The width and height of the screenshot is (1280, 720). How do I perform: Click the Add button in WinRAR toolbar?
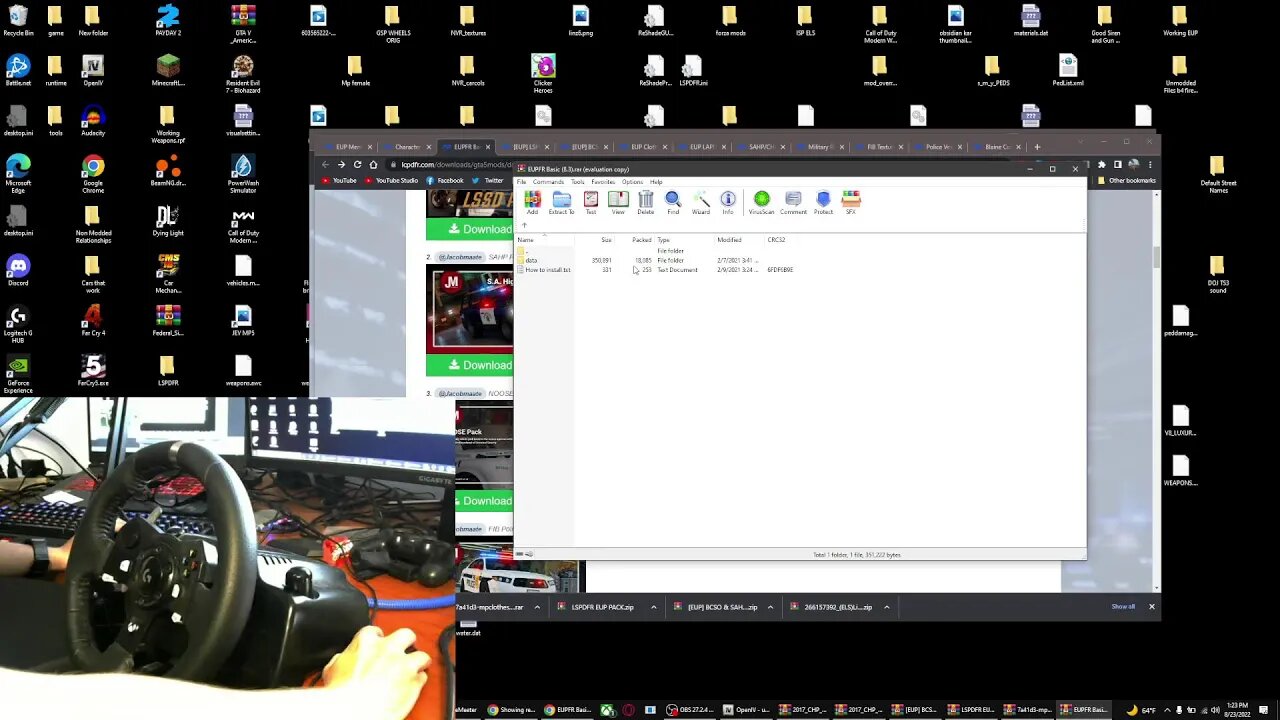pos(532,203)
